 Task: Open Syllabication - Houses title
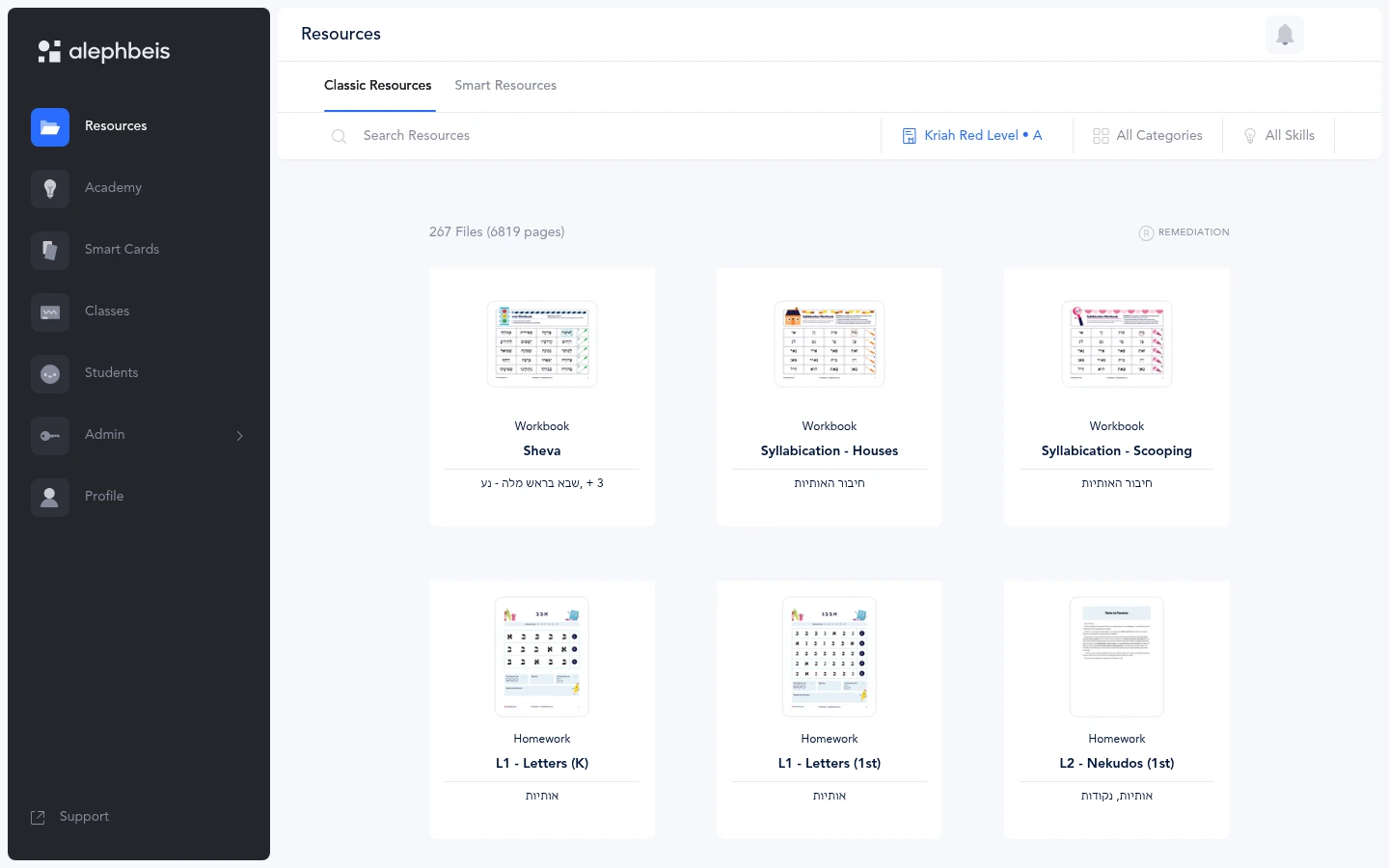click(830, 451)
